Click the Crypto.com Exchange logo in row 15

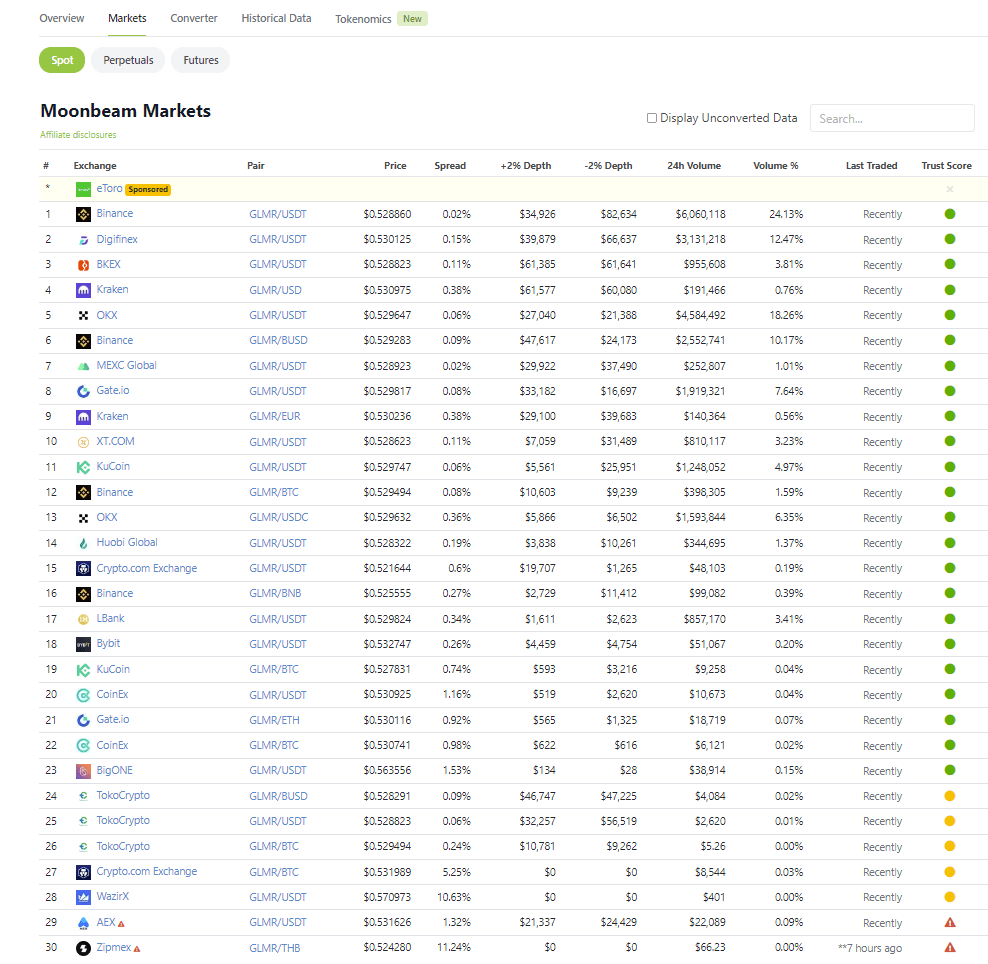(x=83, y=568)
